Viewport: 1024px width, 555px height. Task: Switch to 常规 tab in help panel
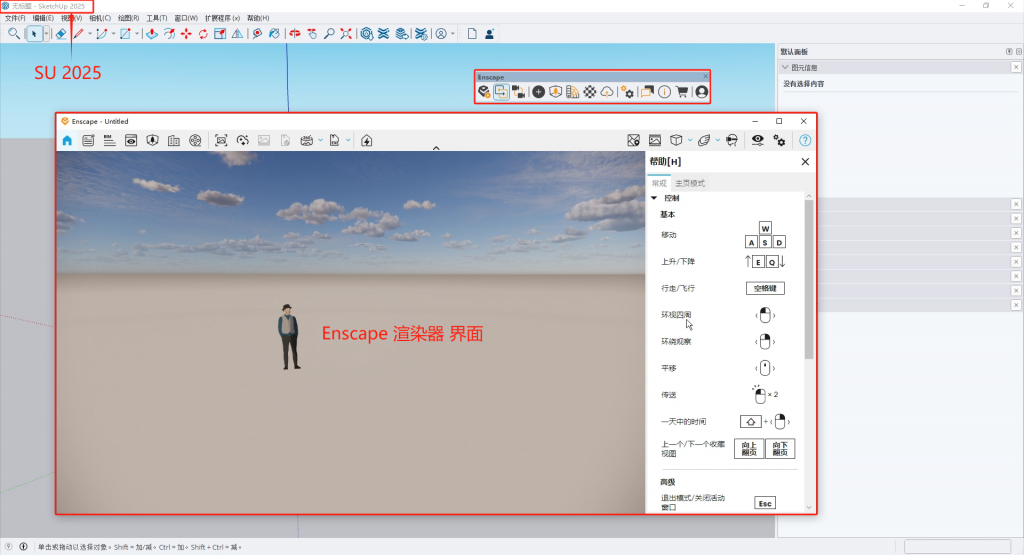pyautogui.click(x=659, y=183)
